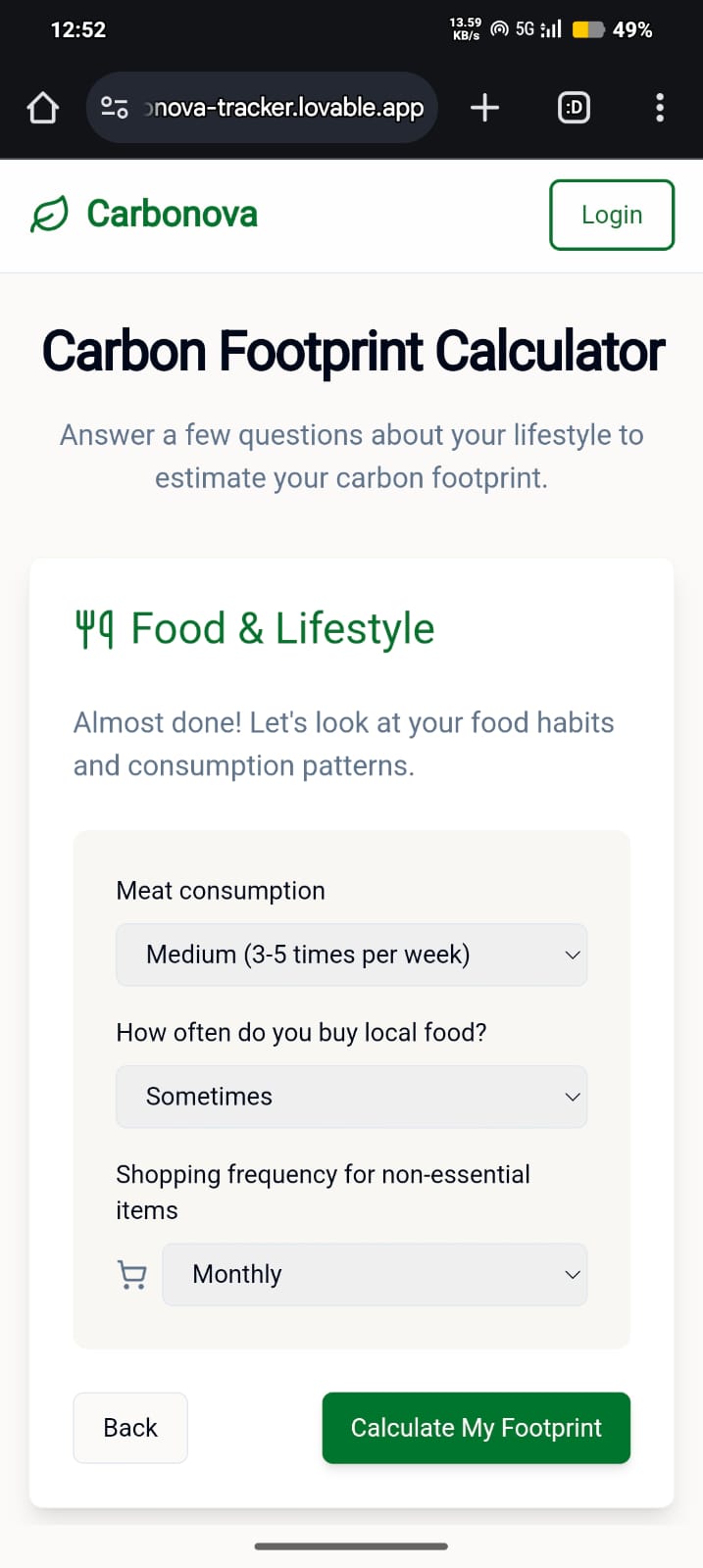Open the tab switcher icon
This screenshot has width=703, height=1568.
pos(574,108)
